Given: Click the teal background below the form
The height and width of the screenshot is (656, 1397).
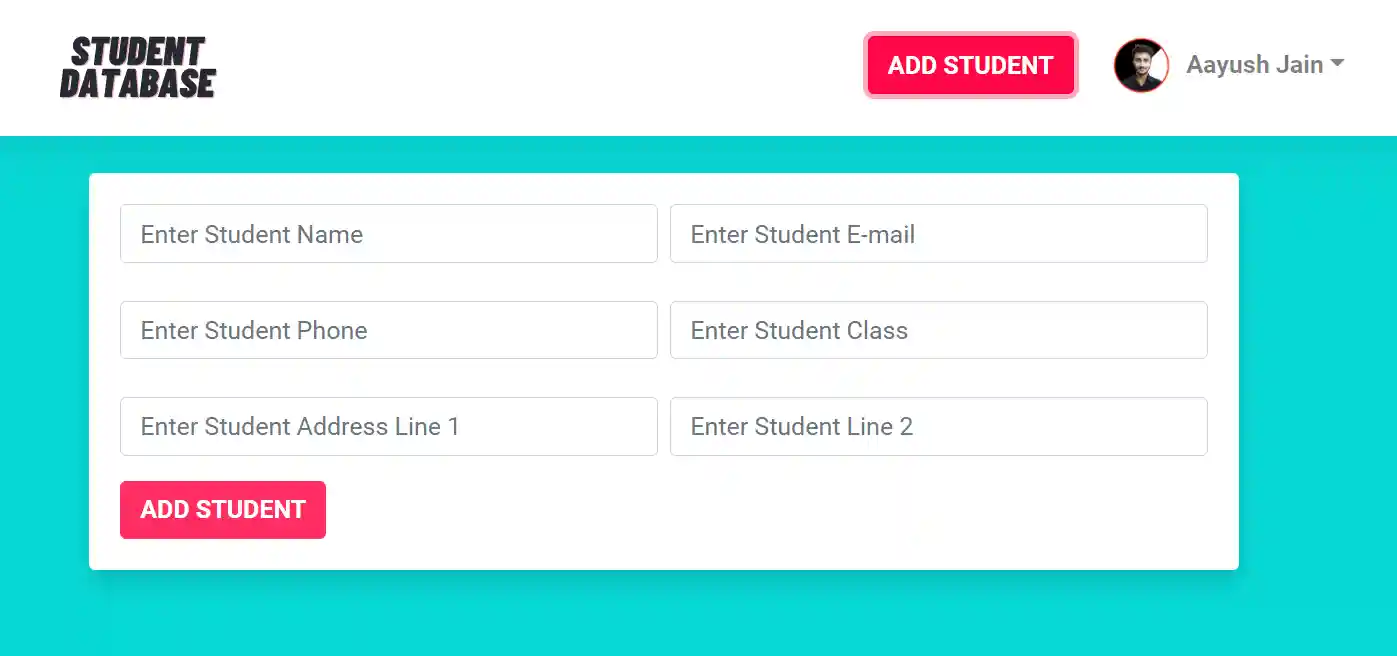Looking at the screenshot, I should tap(660, 615).
